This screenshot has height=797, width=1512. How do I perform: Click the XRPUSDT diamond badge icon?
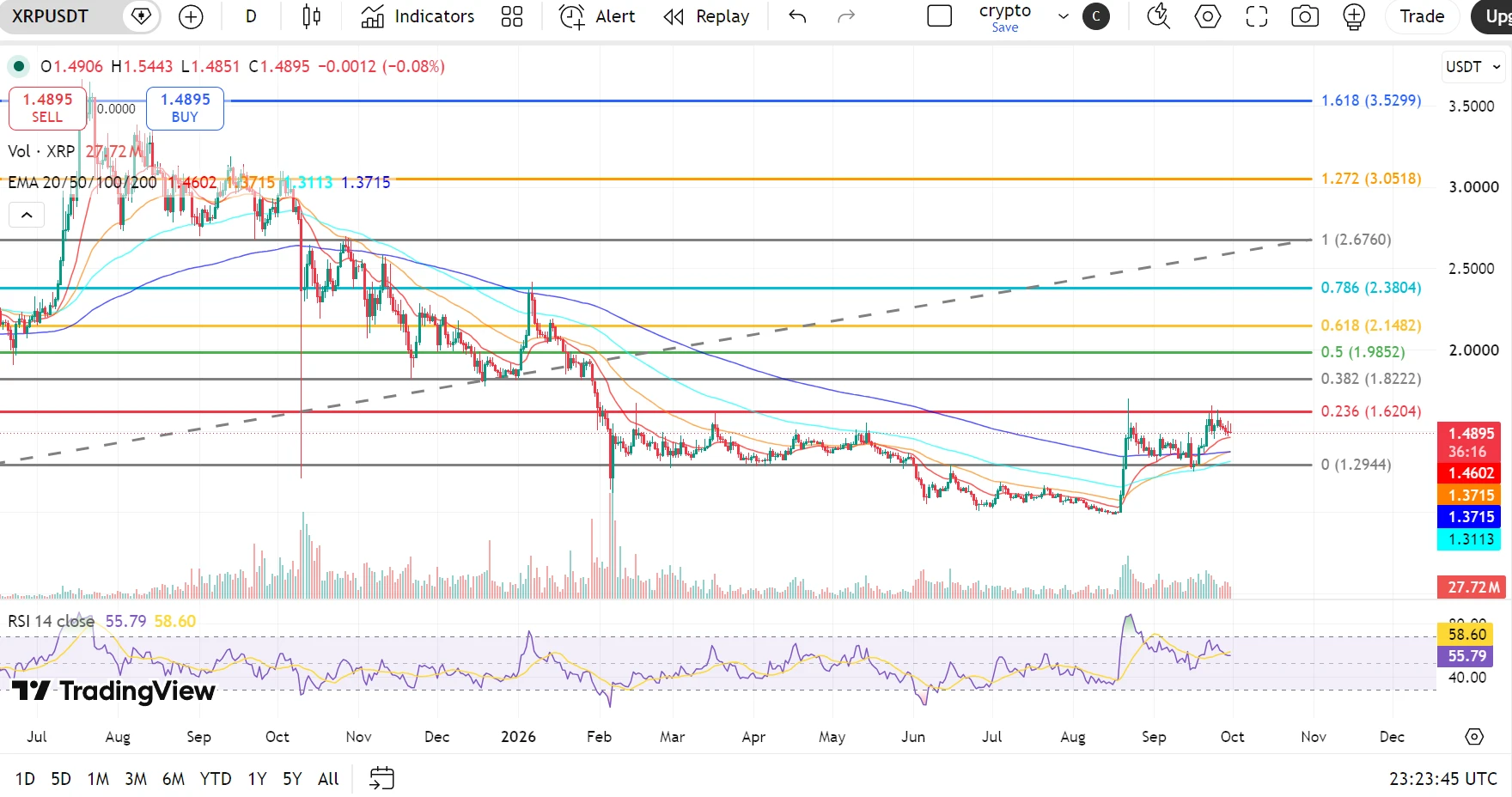(x=141, y=16)
